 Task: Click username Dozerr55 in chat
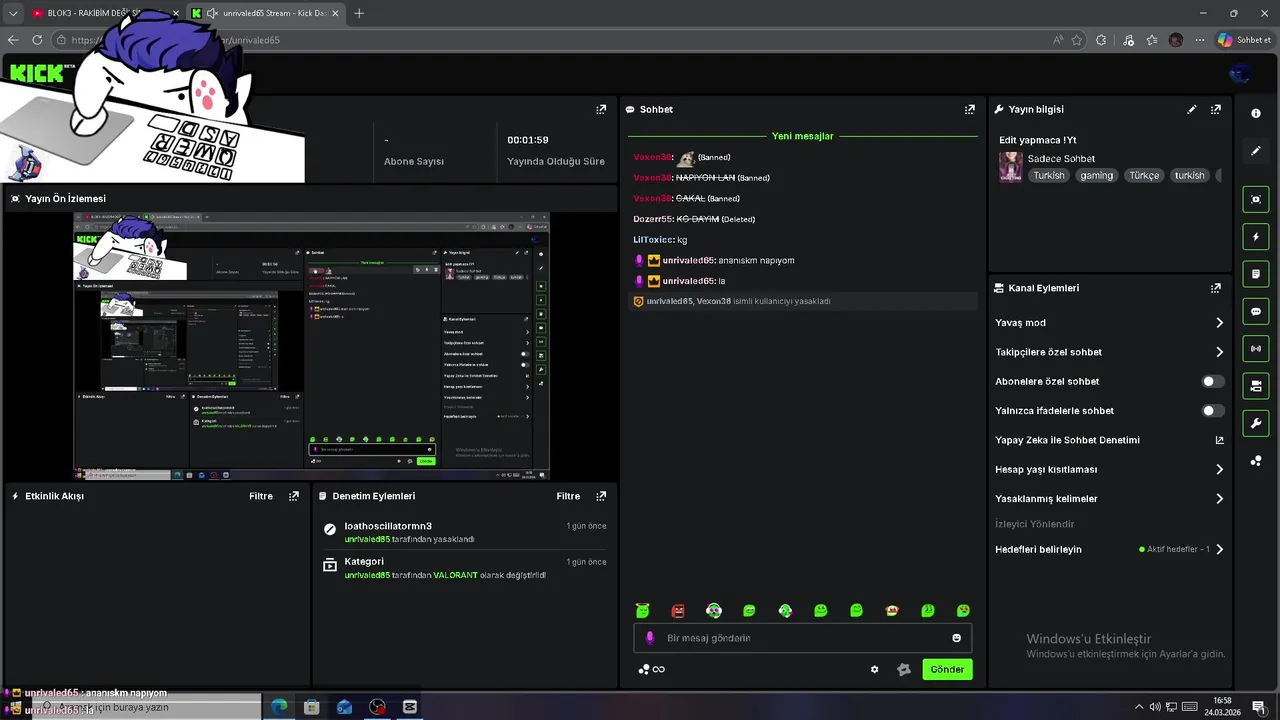pyautogui.click(x=653, y=219)
